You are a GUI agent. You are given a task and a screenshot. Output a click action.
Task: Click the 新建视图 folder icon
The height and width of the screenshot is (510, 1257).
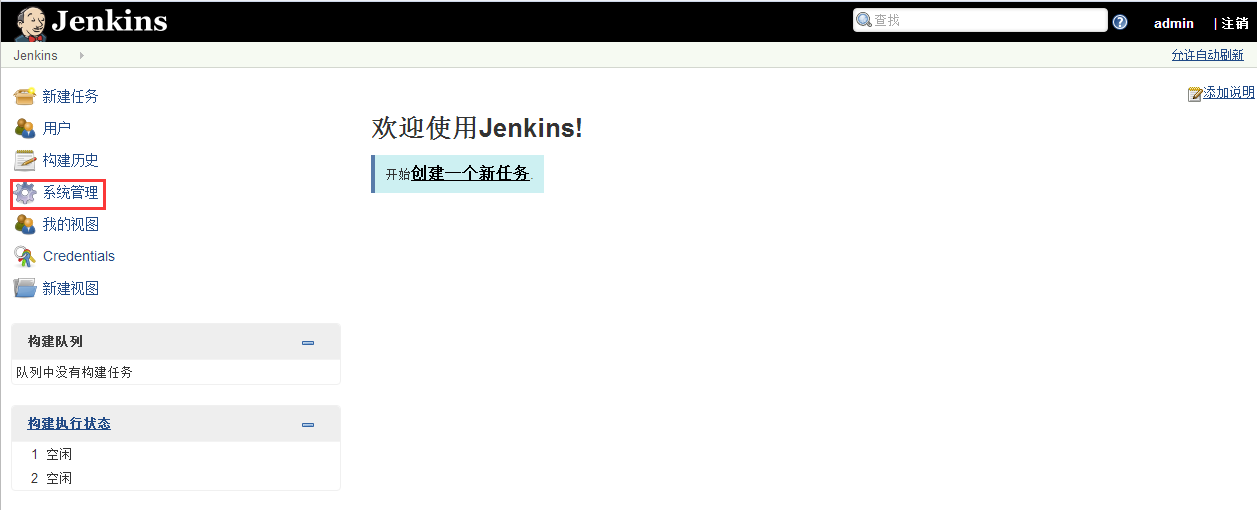[25, 288]
